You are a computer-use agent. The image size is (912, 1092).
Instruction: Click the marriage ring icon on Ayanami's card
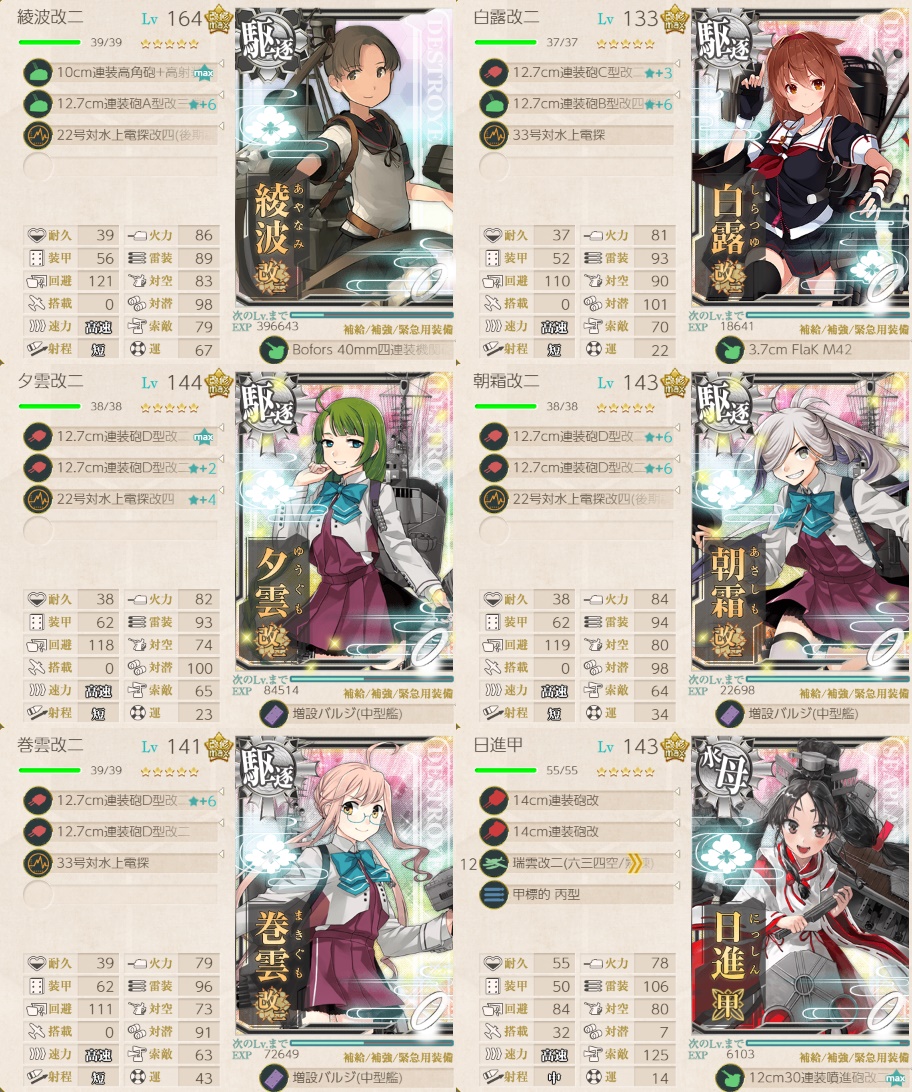click(430, 281)
